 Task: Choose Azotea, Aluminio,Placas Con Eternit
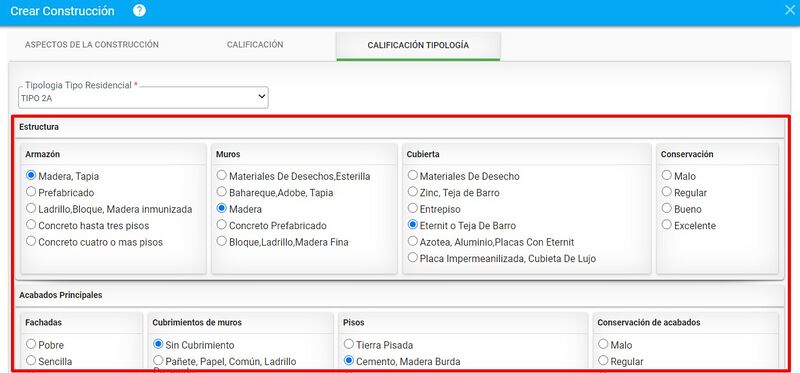coord(413,241)
